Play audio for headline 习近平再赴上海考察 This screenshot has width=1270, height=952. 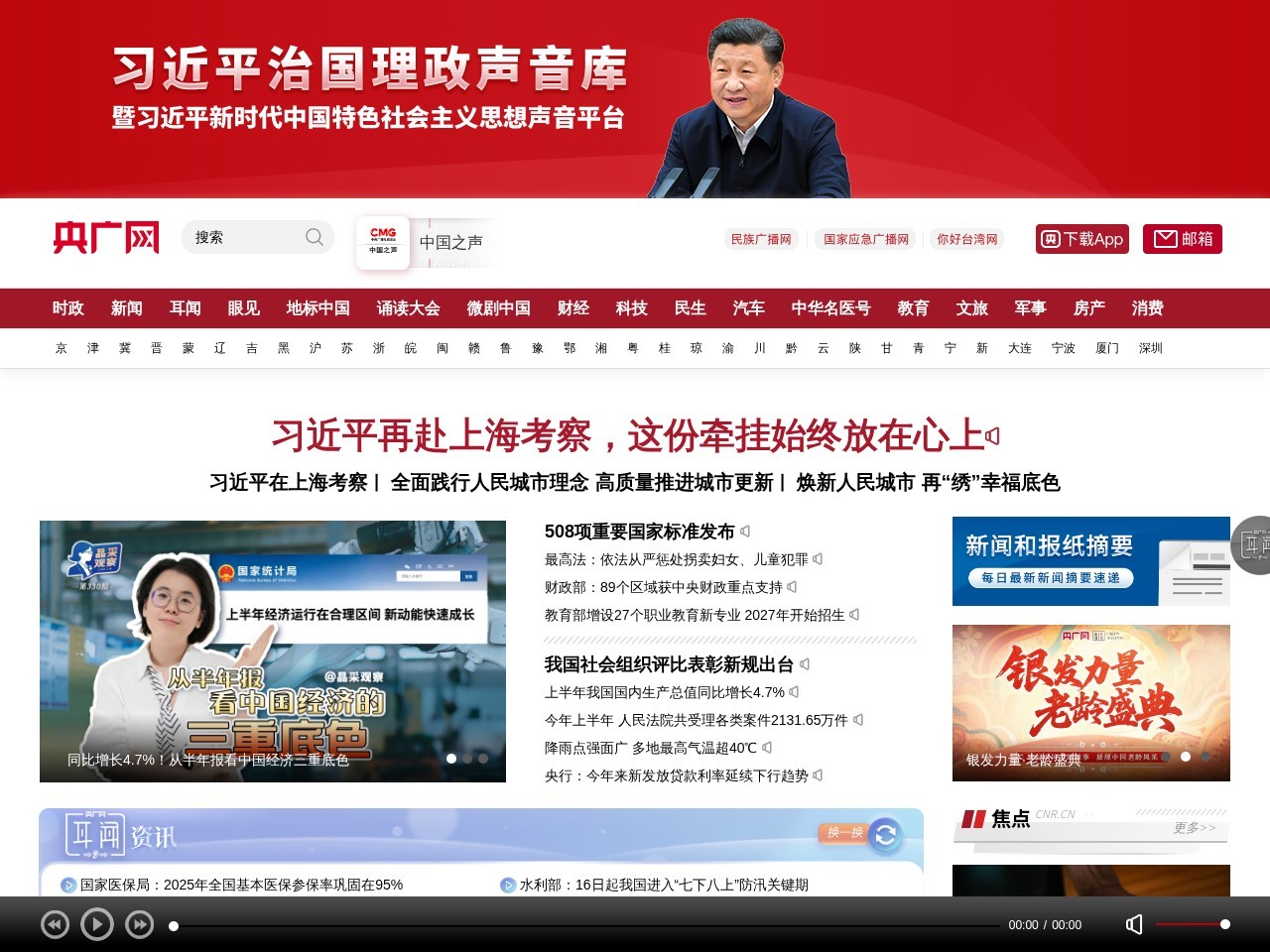993,436
